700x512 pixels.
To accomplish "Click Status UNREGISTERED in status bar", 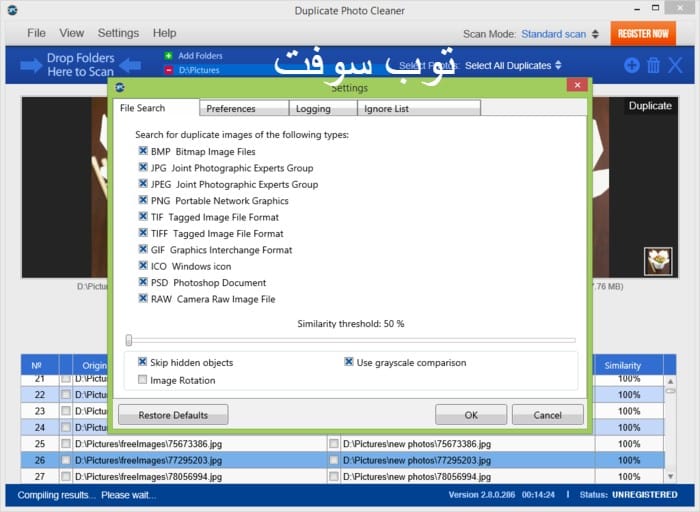I will [629, 495].
